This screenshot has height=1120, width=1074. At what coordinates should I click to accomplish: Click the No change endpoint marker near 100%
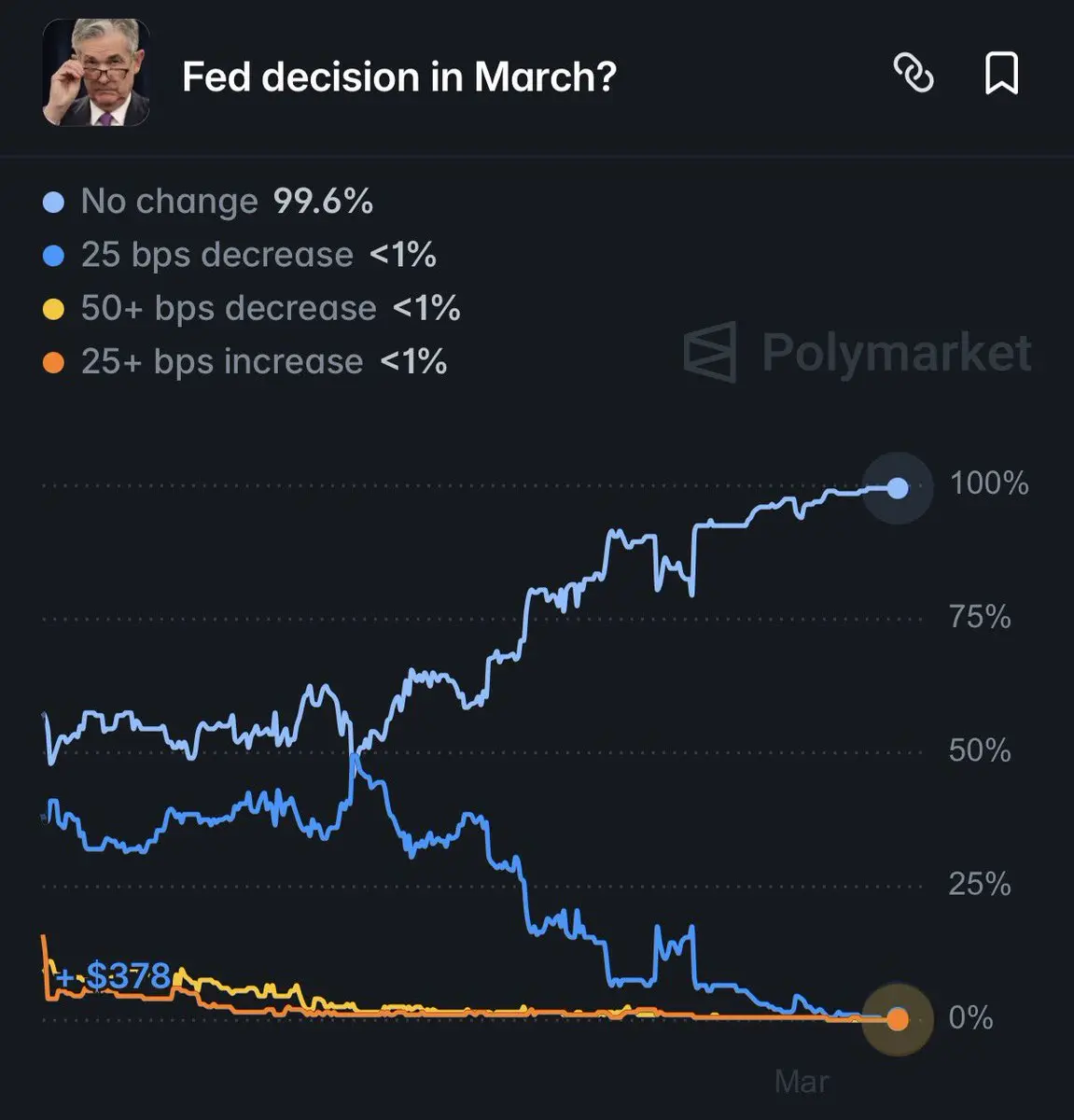(x=897, y=487)
